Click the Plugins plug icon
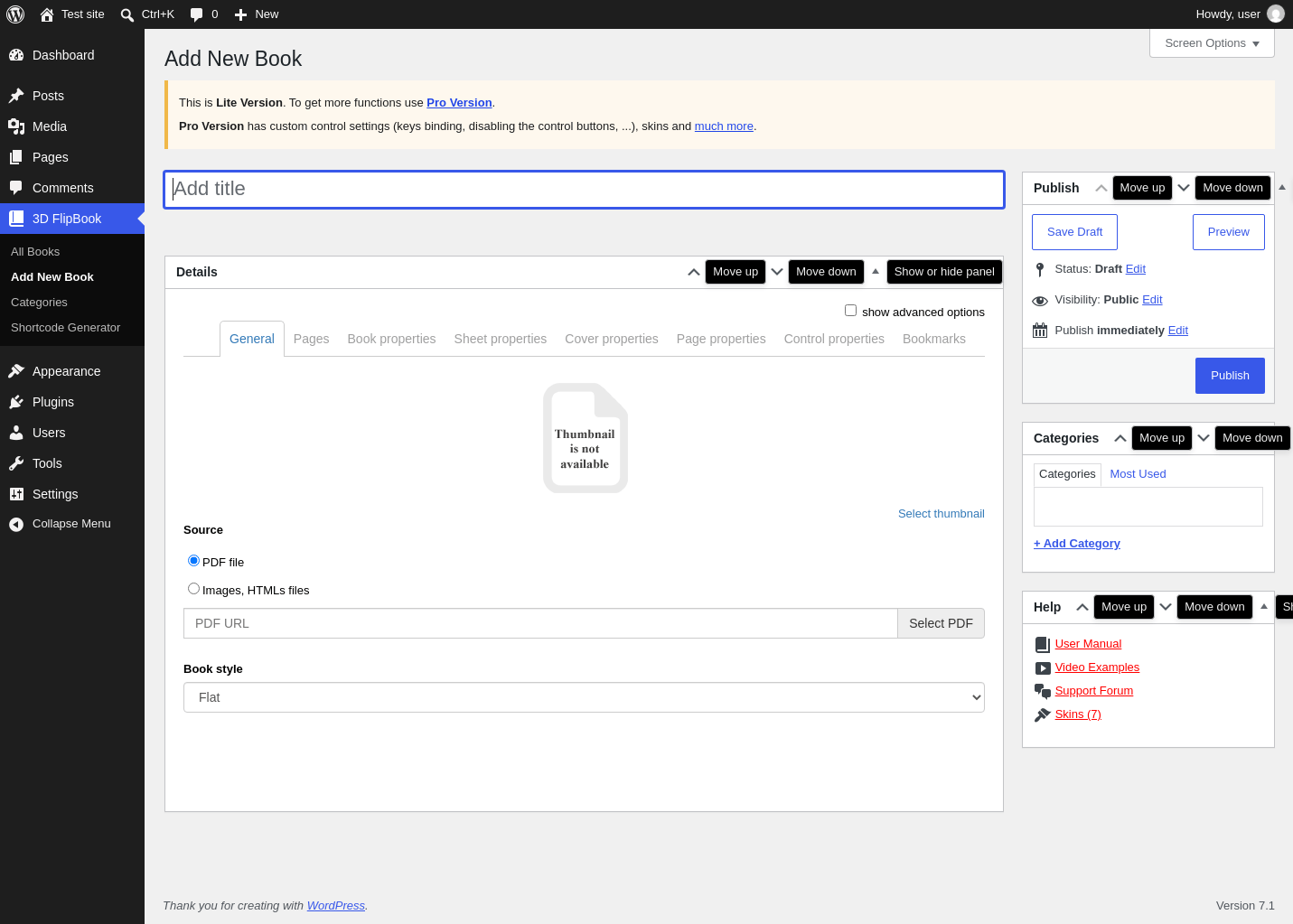Screen dimensions: 1293x924 [16, 402]
